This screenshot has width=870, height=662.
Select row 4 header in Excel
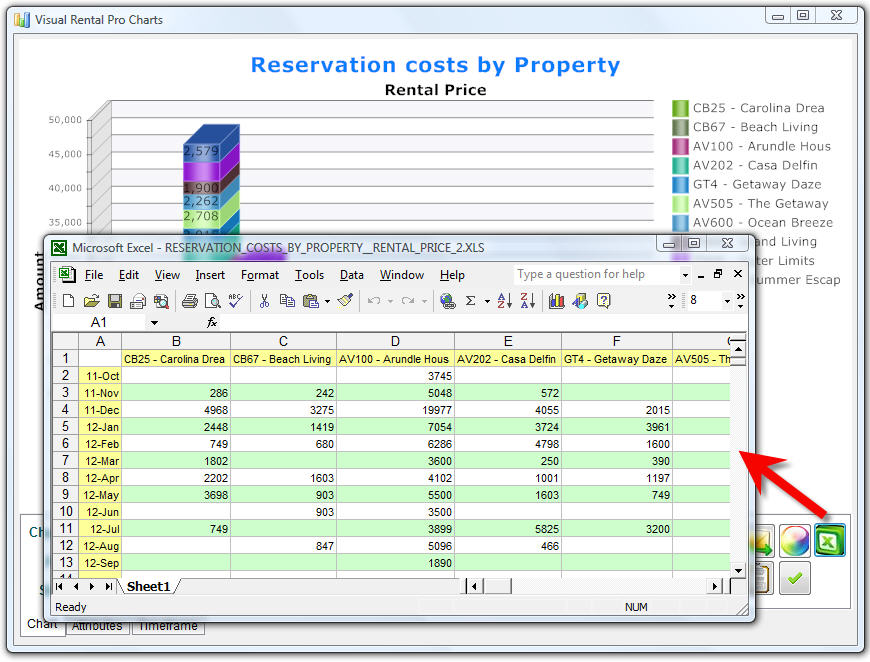tap(65, 410)
